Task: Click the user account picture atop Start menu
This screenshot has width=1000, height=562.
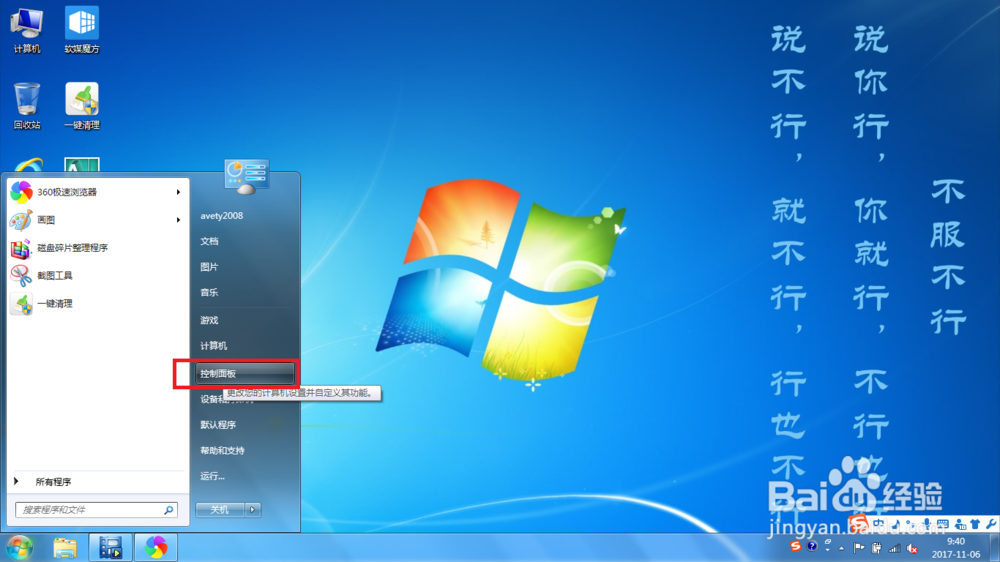Action: tap(246, 176)
